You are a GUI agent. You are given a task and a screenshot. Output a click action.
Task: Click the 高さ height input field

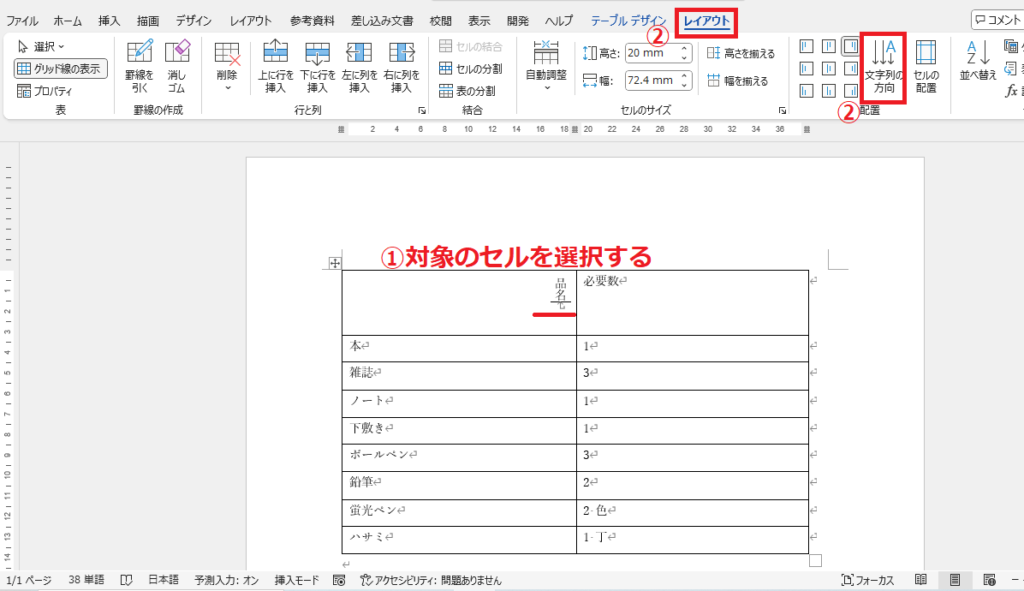[651, 53]
